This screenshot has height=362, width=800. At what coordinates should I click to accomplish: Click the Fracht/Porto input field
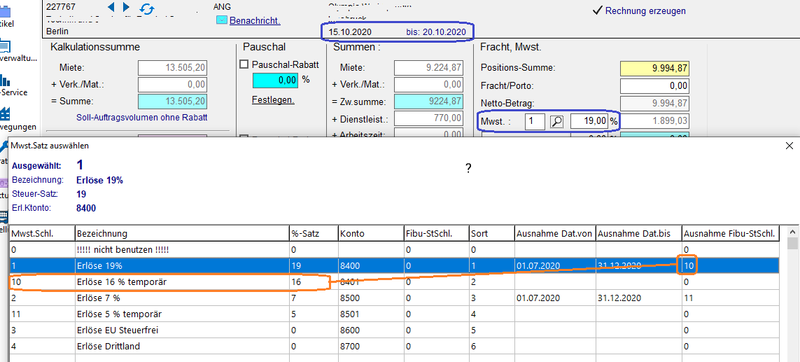point(655,86)
